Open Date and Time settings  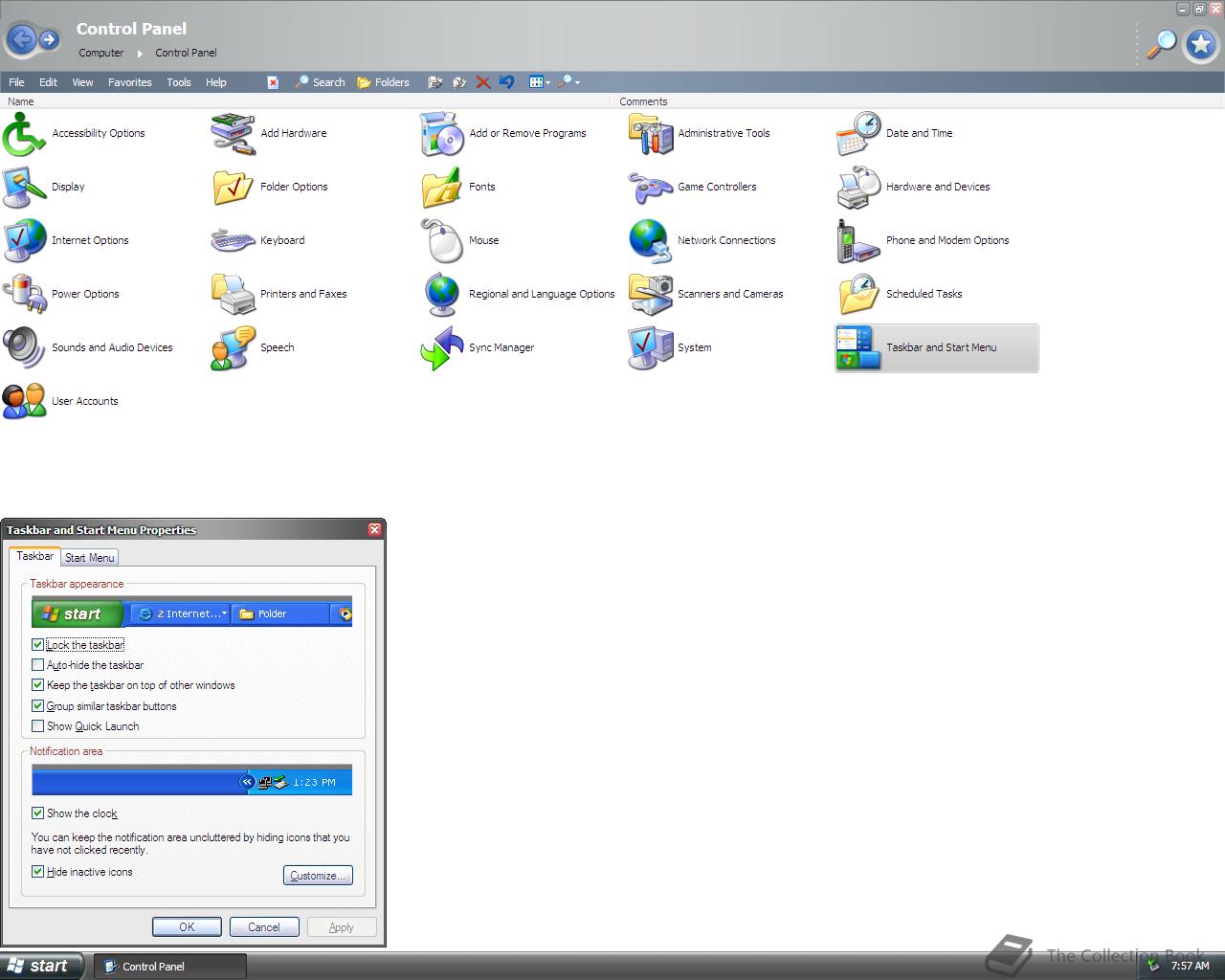coord(896,133)
